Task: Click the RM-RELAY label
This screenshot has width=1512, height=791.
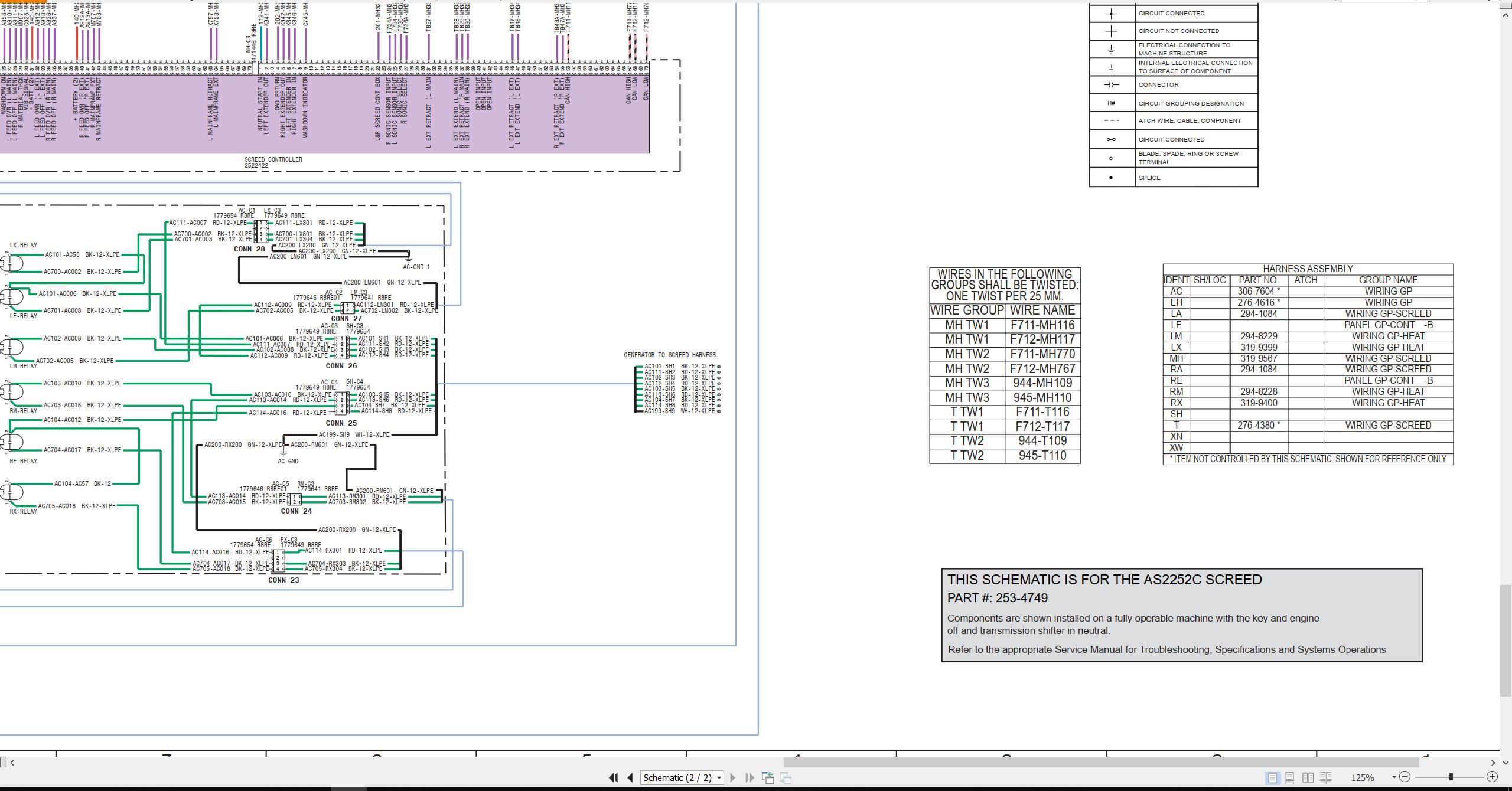Action: coord(23,411)
